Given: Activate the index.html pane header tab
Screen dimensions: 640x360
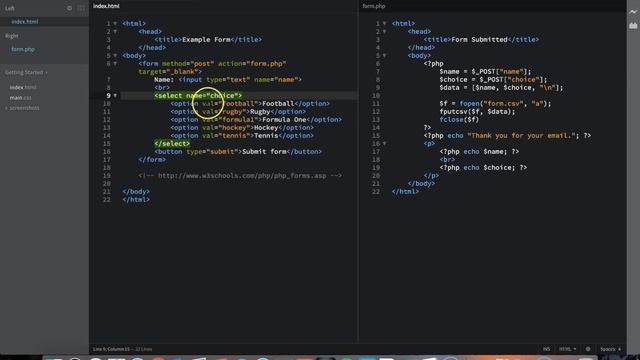Looking at the screenshot, I should tap(106, 6).
